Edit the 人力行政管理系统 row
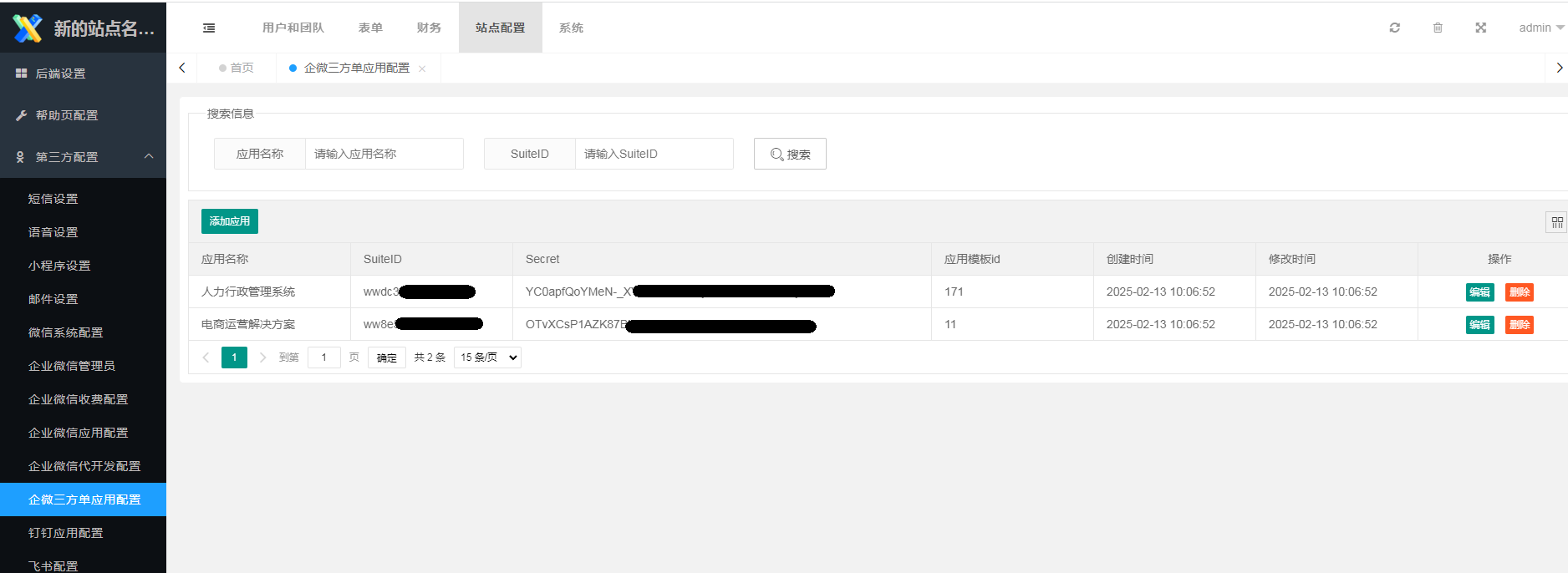 pyautogui.click(x=1479, y=292)
